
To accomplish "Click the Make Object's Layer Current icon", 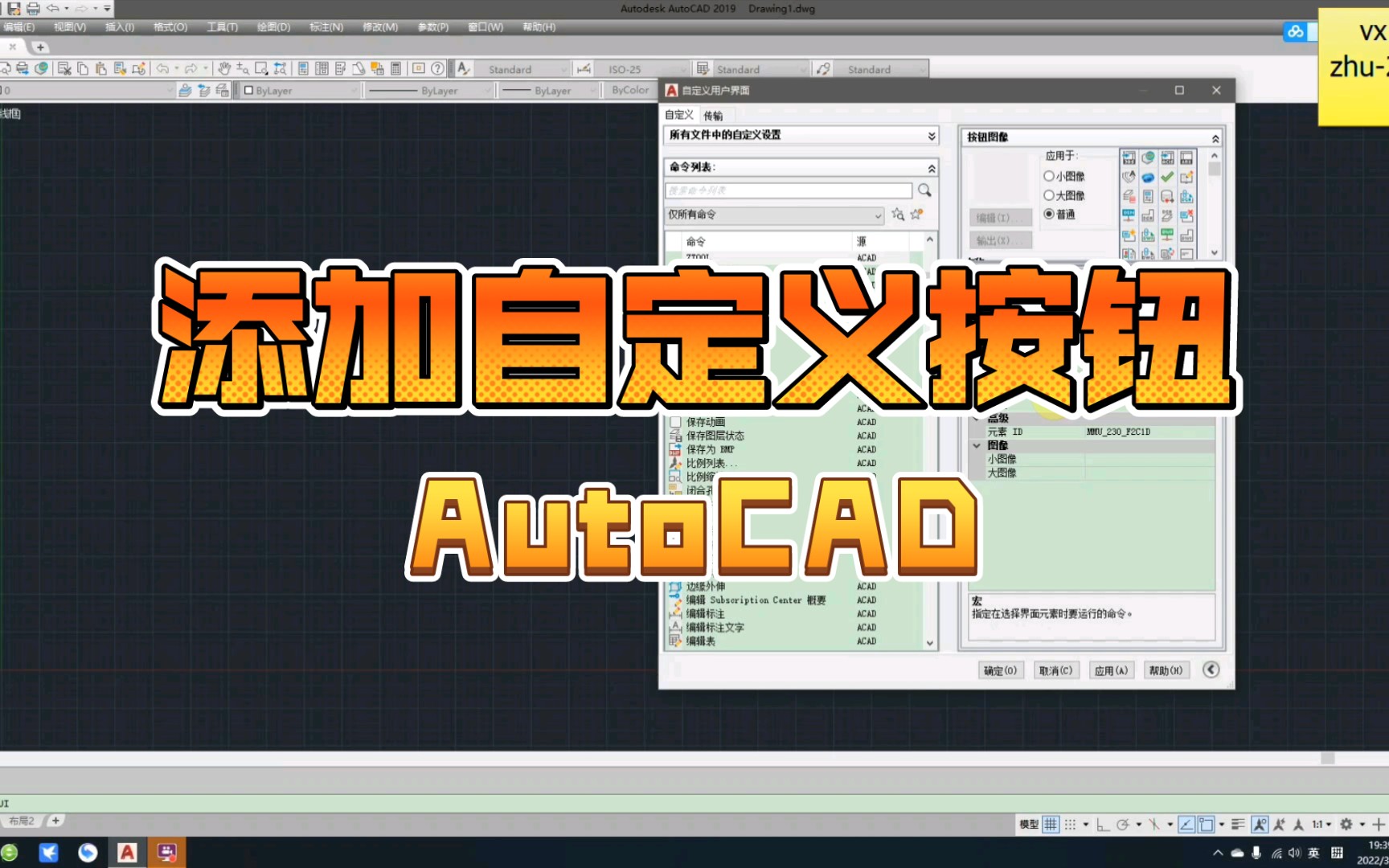I will [185, 90].
